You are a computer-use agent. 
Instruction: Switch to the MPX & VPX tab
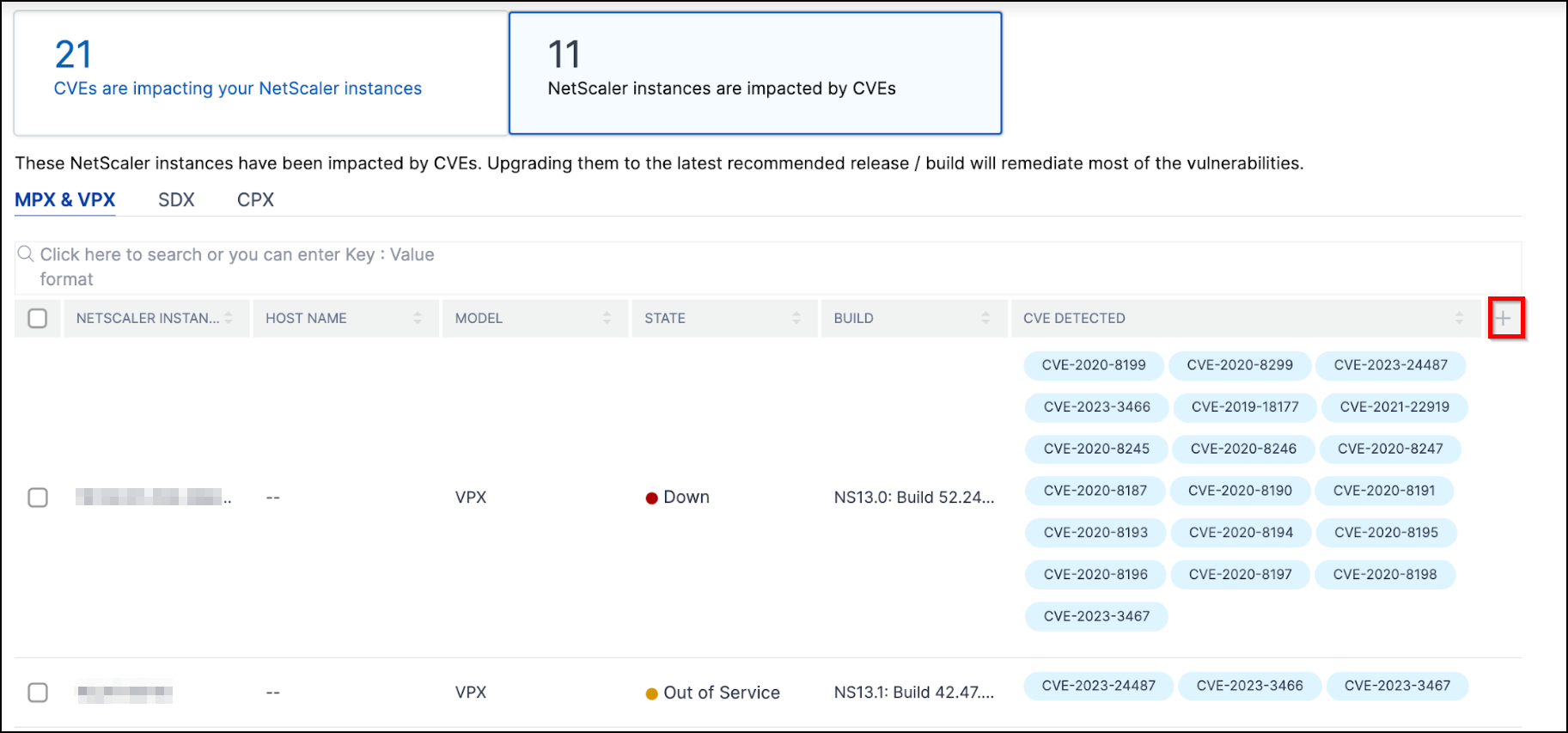click(x=65, y=199)
